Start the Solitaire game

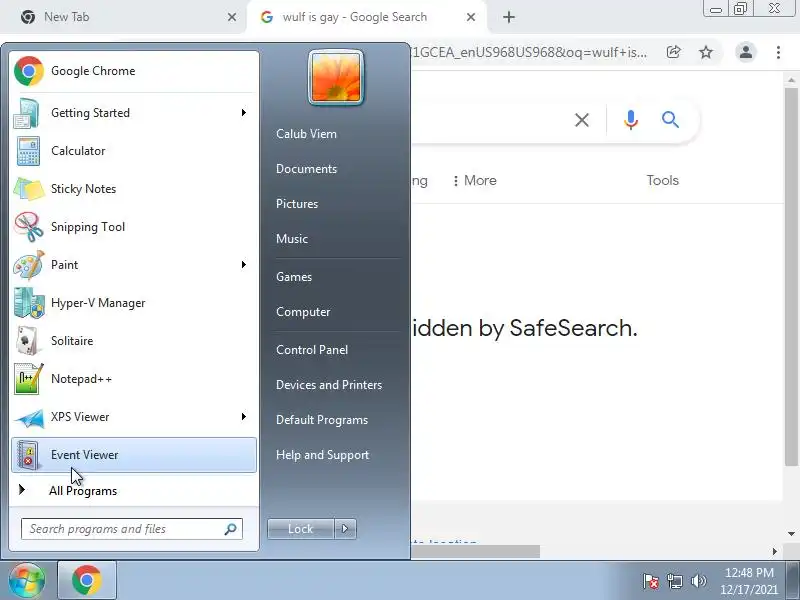[134, 341]
